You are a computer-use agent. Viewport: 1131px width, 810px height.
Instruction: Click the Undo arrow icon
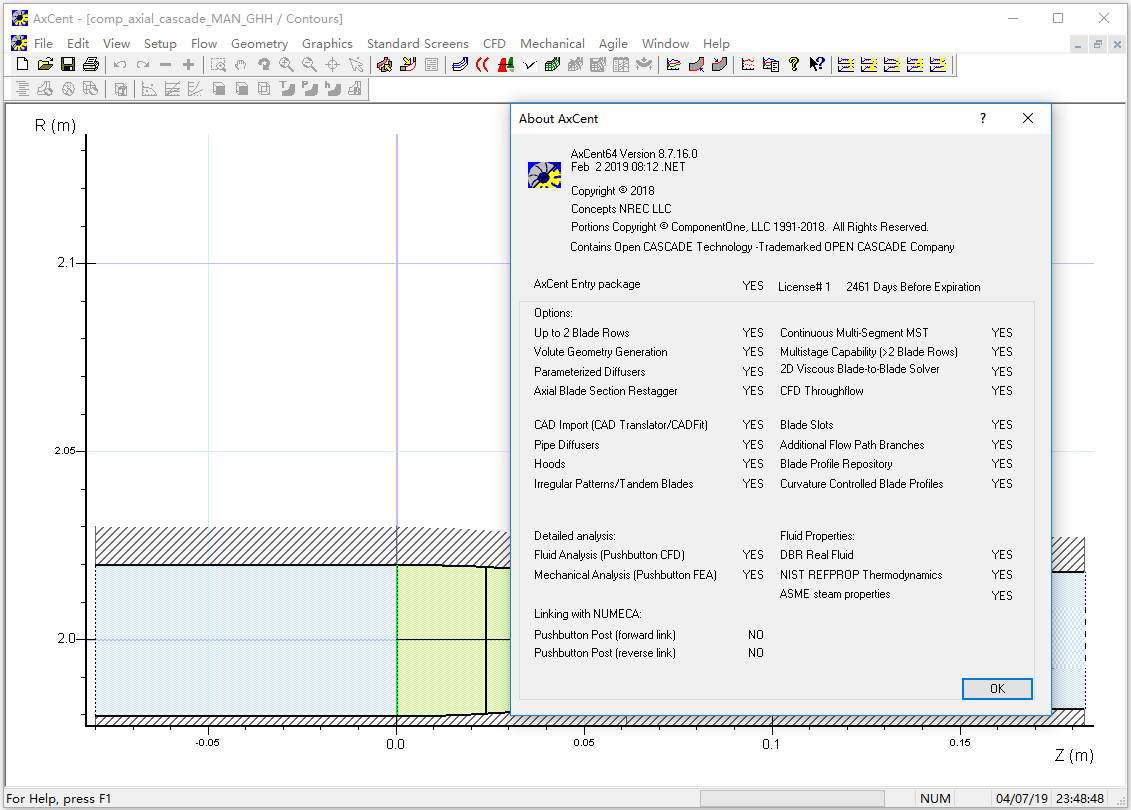point(120,65)
